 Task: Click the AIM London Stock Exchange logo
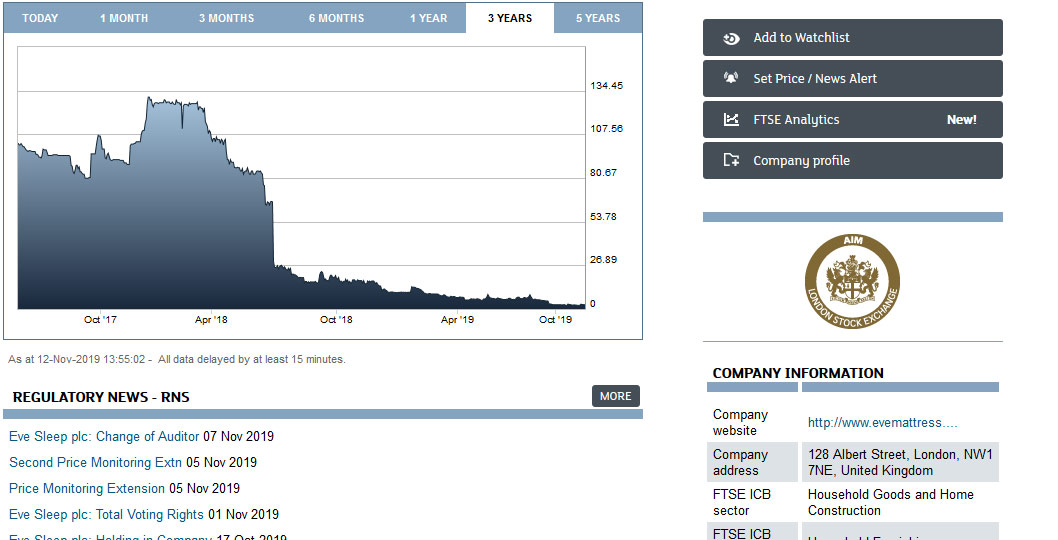click(852, 281)
